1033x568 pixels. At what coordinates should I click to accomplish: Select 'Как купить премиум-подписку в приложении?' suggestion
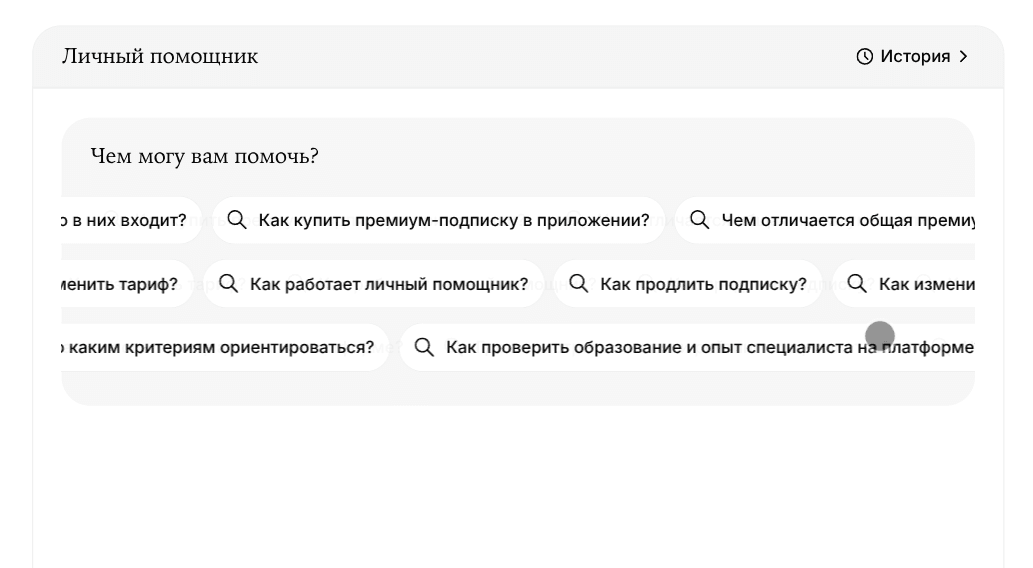453,220
